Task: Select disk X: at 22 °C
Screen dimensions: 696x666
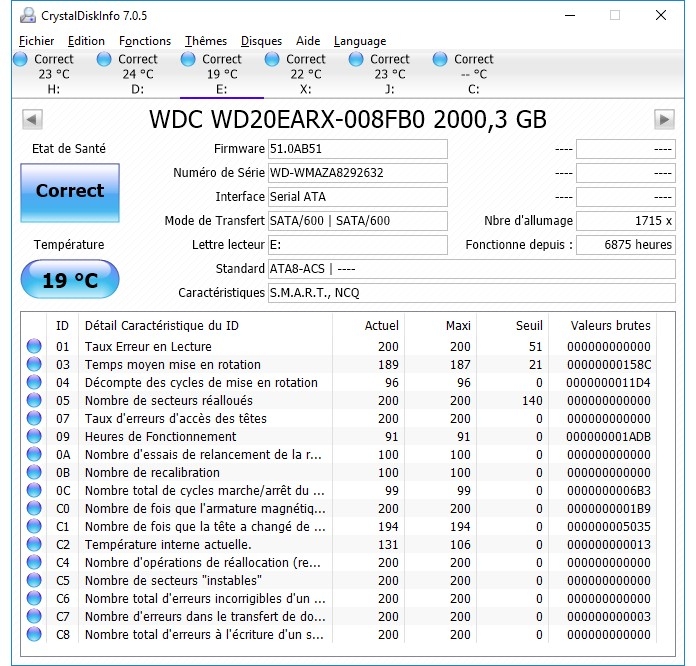Action: point(305,74)
